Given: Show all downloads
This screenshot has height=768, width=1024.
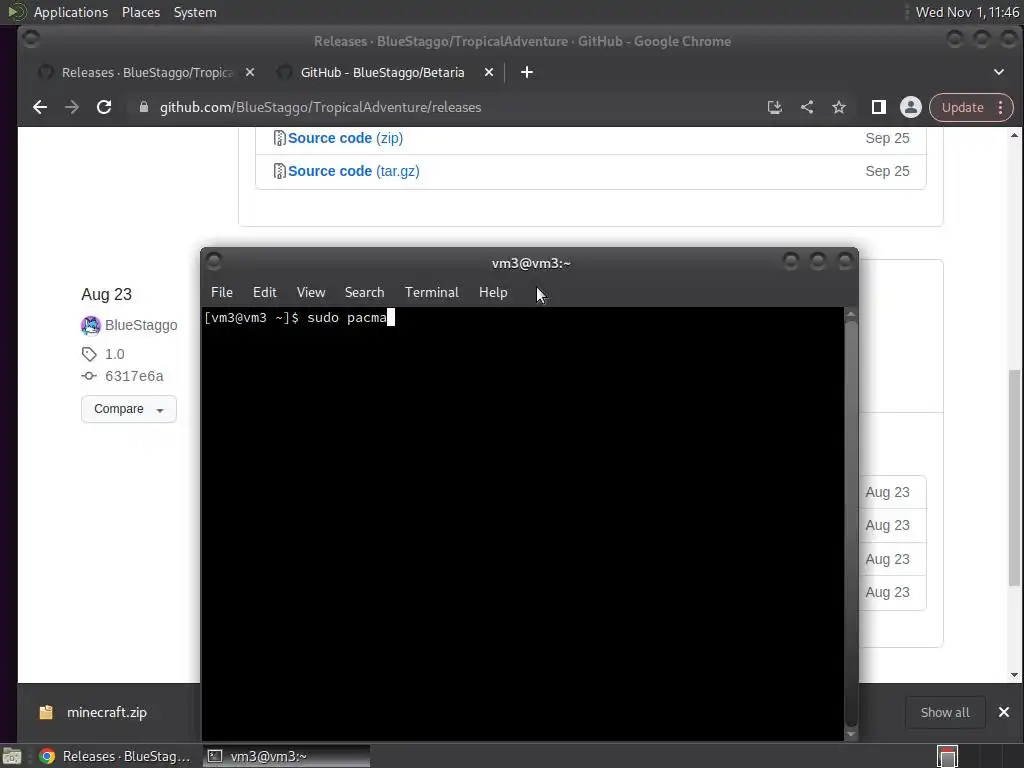Looking at the screenshot, I should coord(945,712).
